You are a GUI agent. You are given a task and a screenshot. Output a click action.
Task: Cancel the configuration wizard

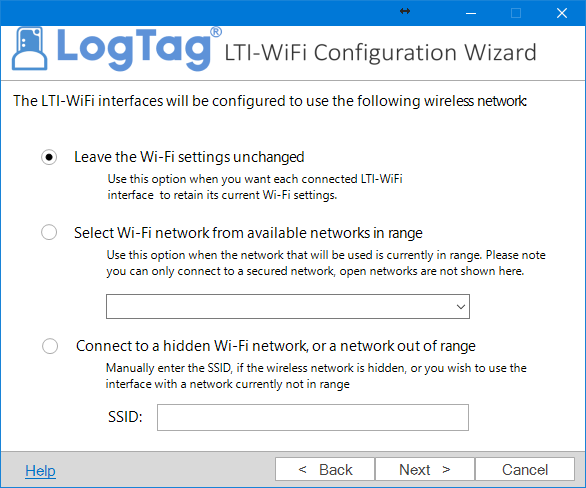(525, 469)
